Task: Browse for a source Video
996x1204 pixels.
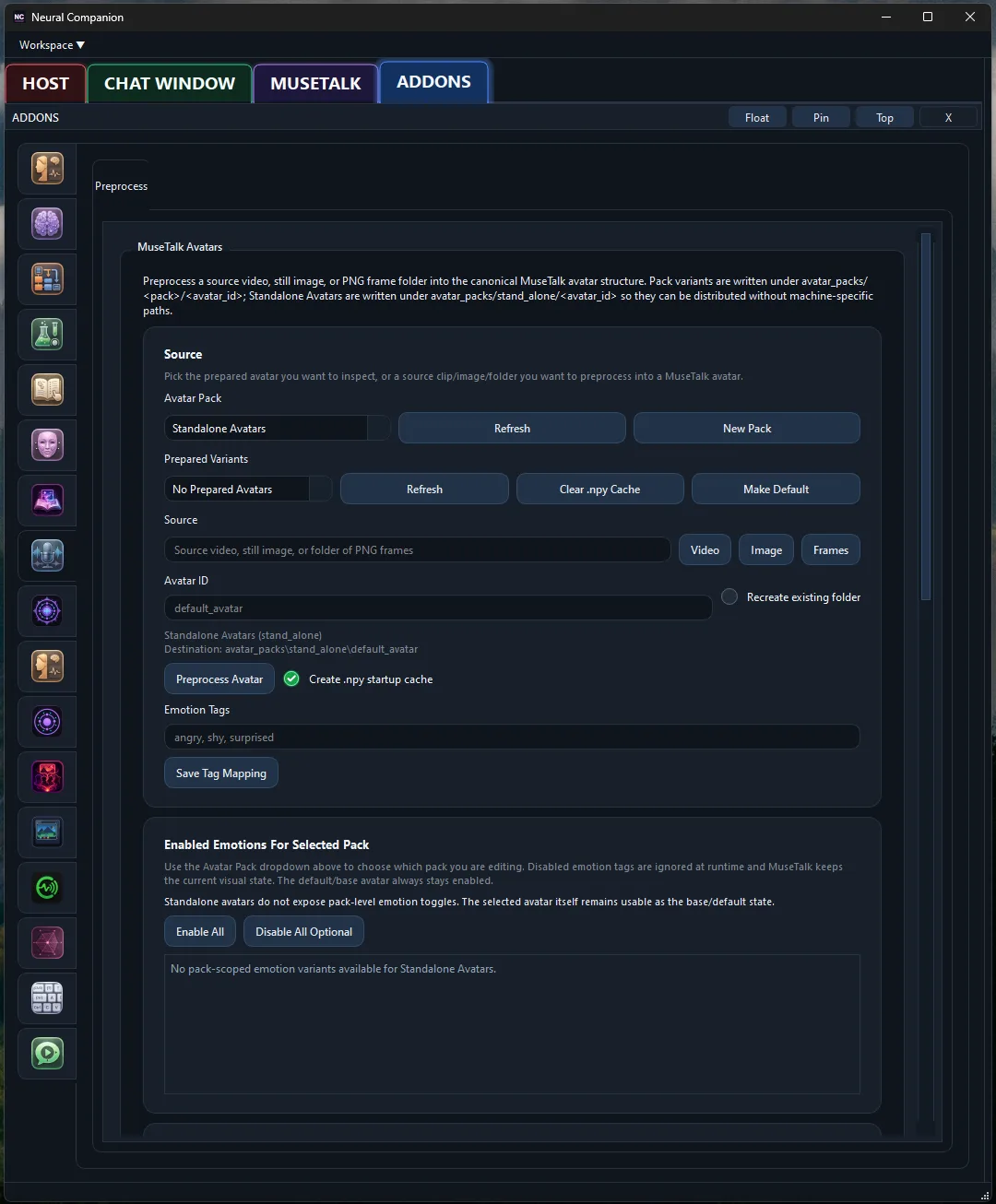Action: pyautogui.click(x=705, y=549)
